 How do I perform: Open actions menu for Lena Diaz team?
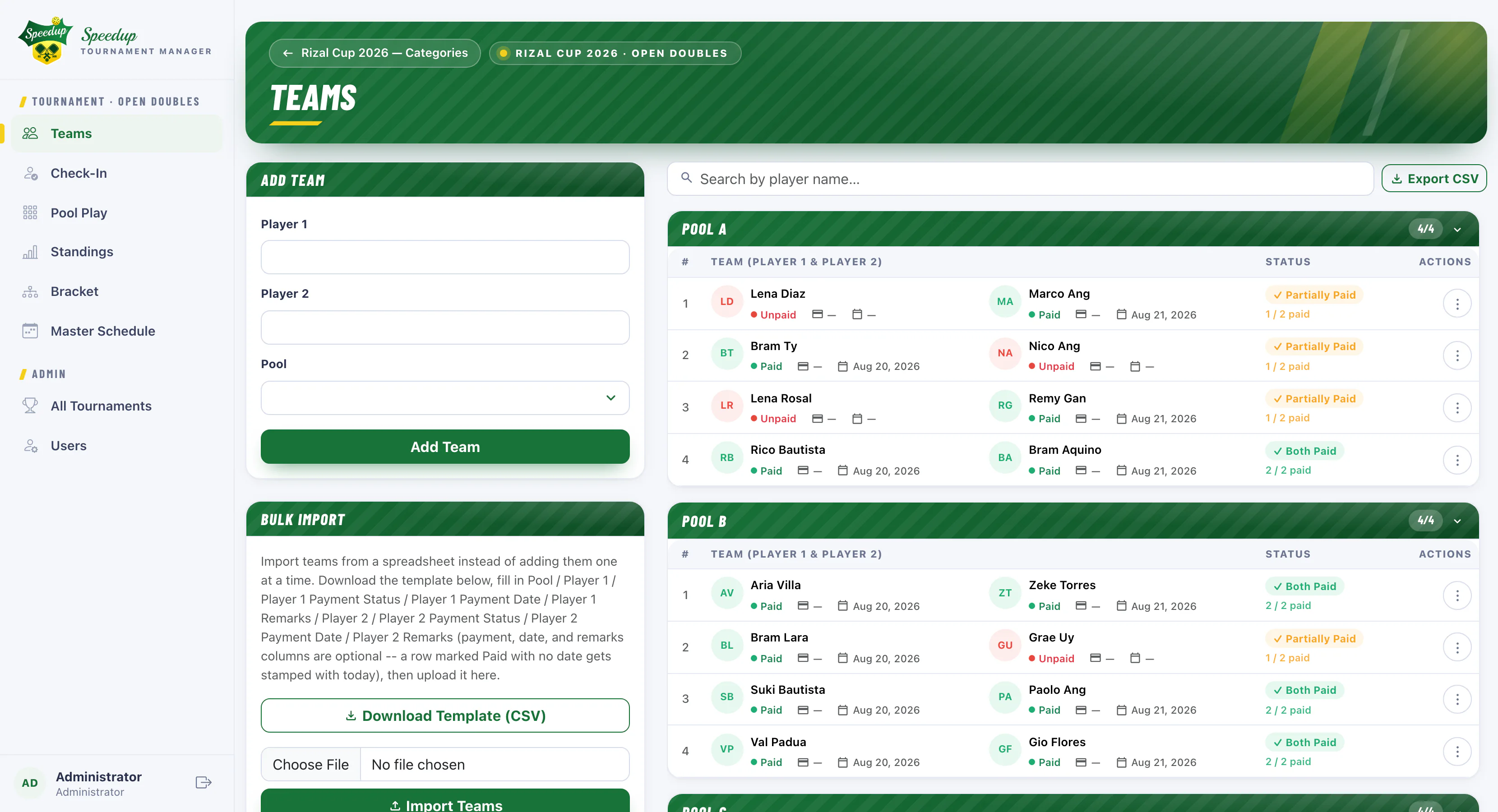1456,304
